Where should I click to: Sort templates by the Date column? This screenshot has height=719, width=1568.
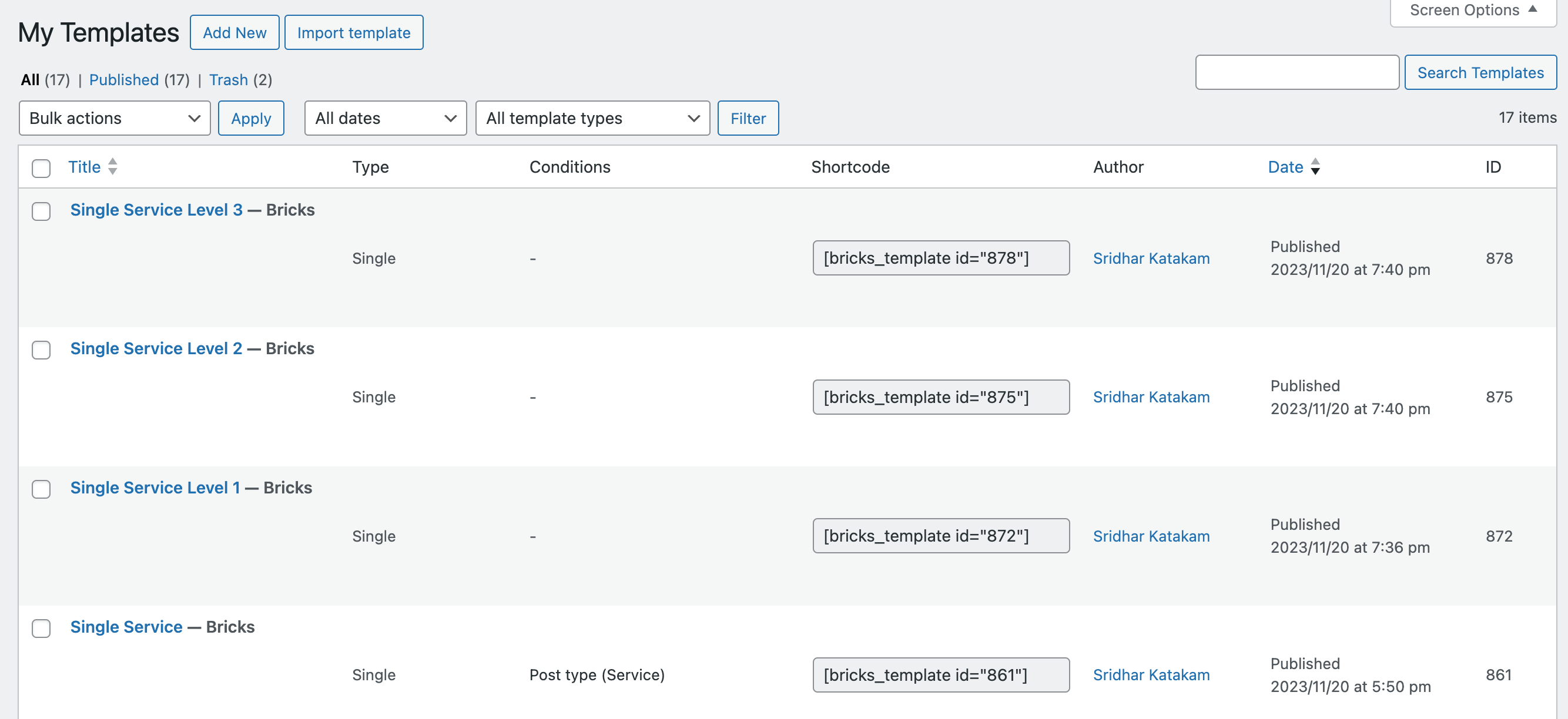(x=1284, y=167)
